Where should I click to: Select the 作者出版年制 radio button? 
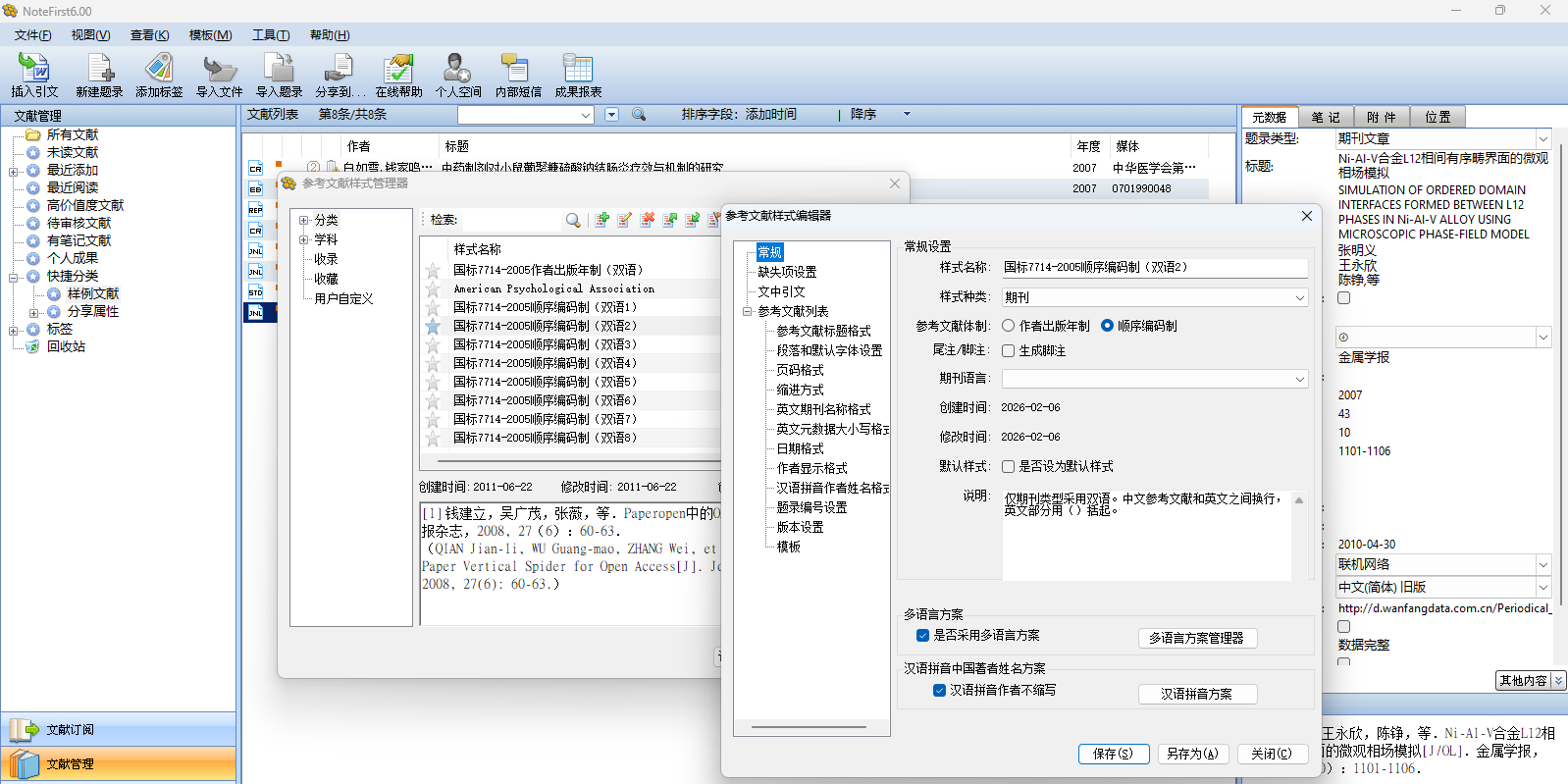(x=1009, y=326)
